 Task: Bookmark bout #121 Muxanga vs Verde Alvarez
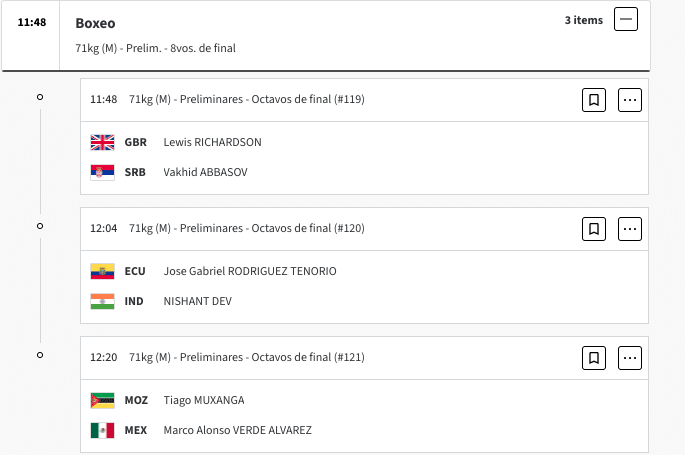594,358
